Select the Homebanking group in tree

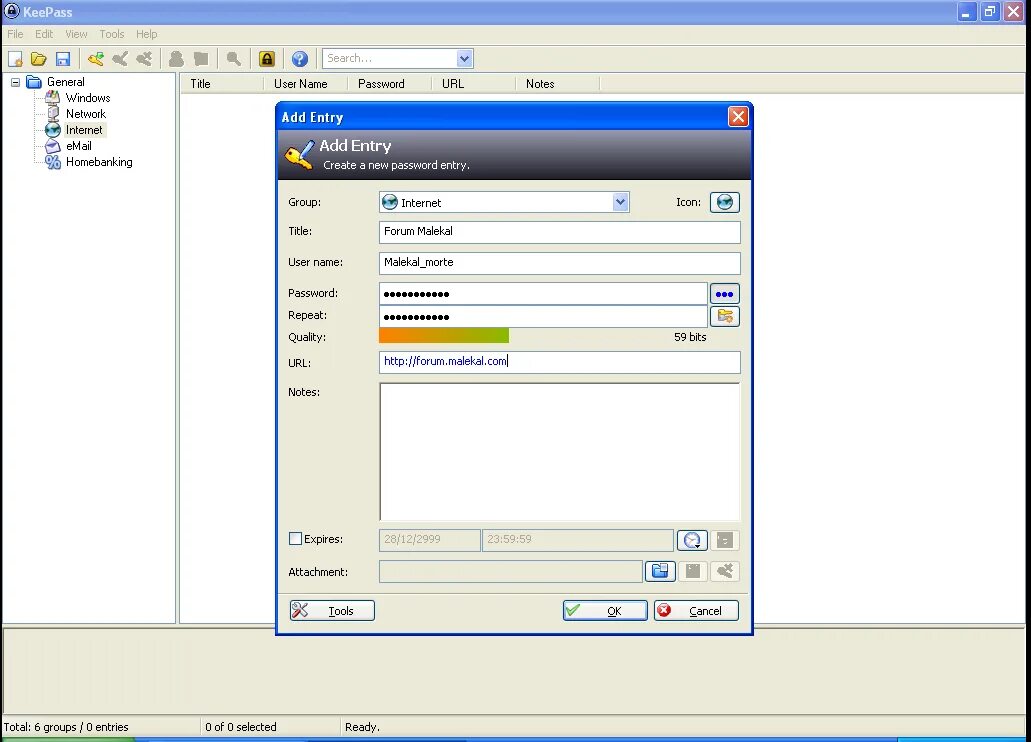point(99,162)
